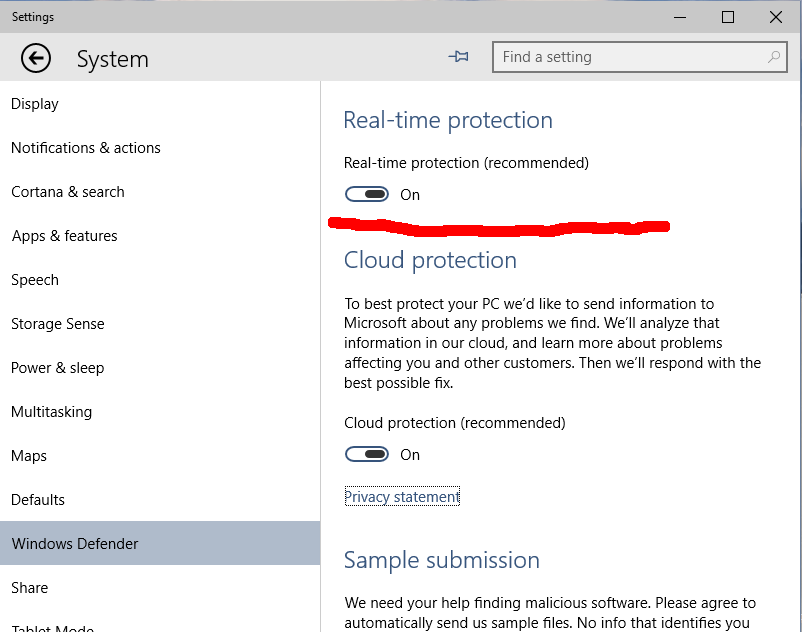Pin the setting with the pin icon
Screen dimensions: 802x632
pos(458,56)
